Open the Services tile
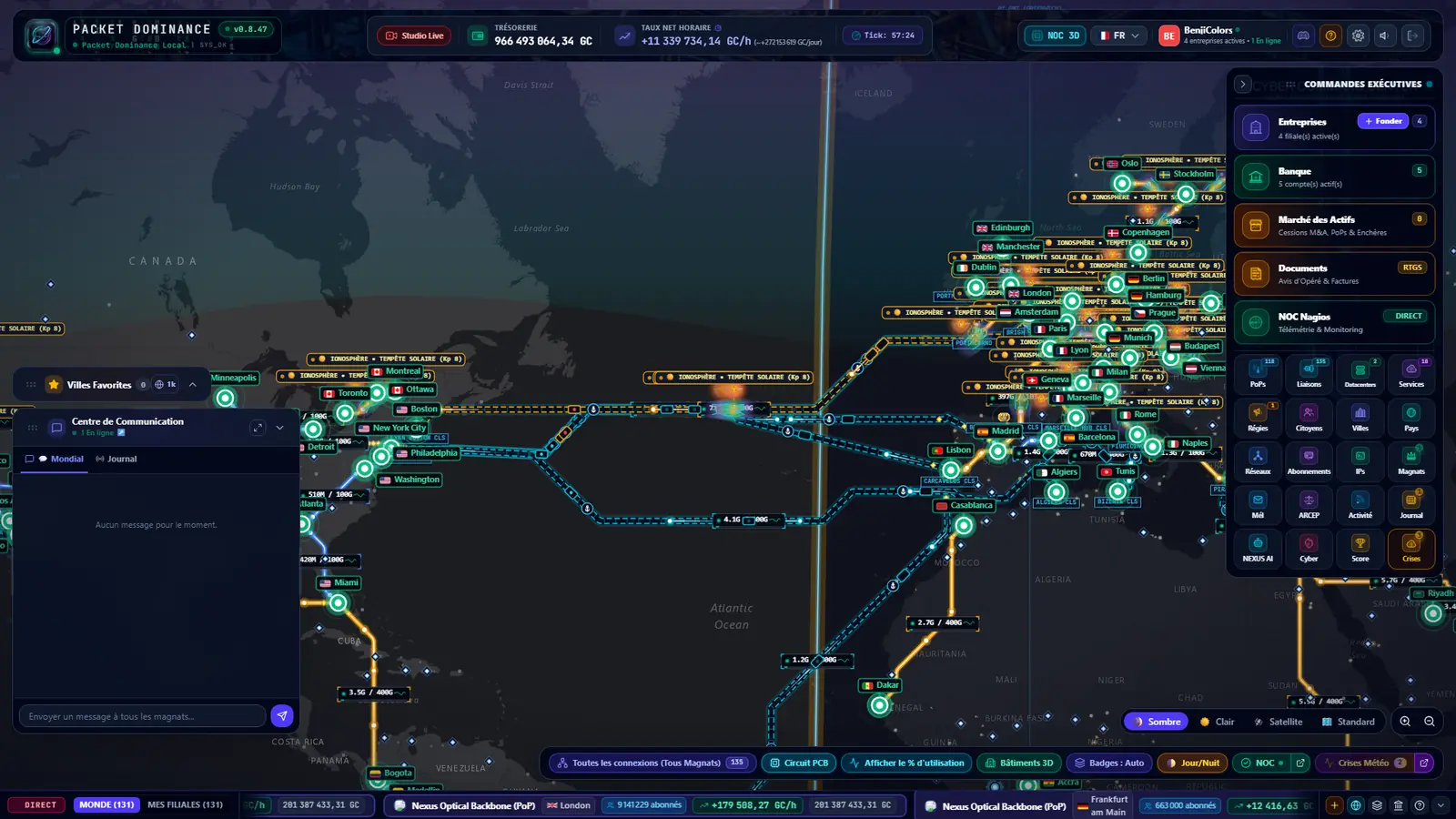 click(x=1411, y=373)
